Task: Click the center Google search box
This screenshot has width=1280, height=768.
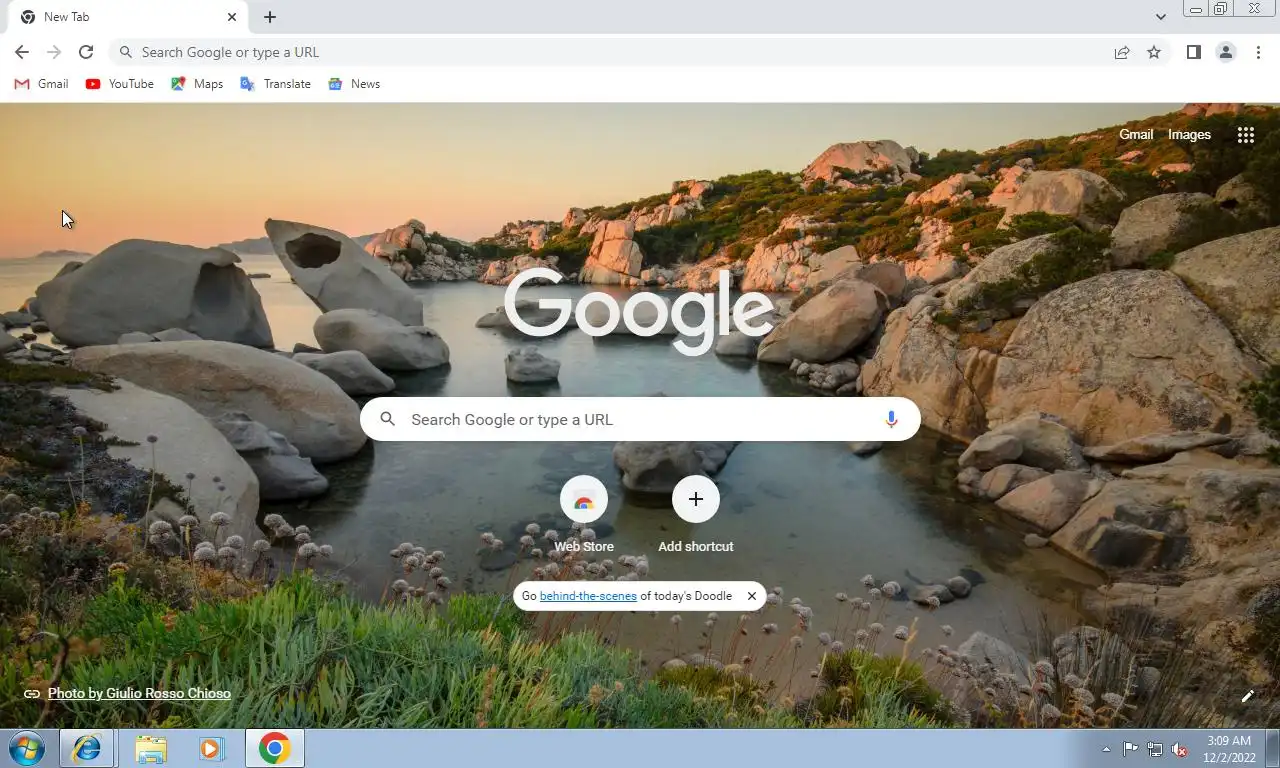Action: [640, 419]
